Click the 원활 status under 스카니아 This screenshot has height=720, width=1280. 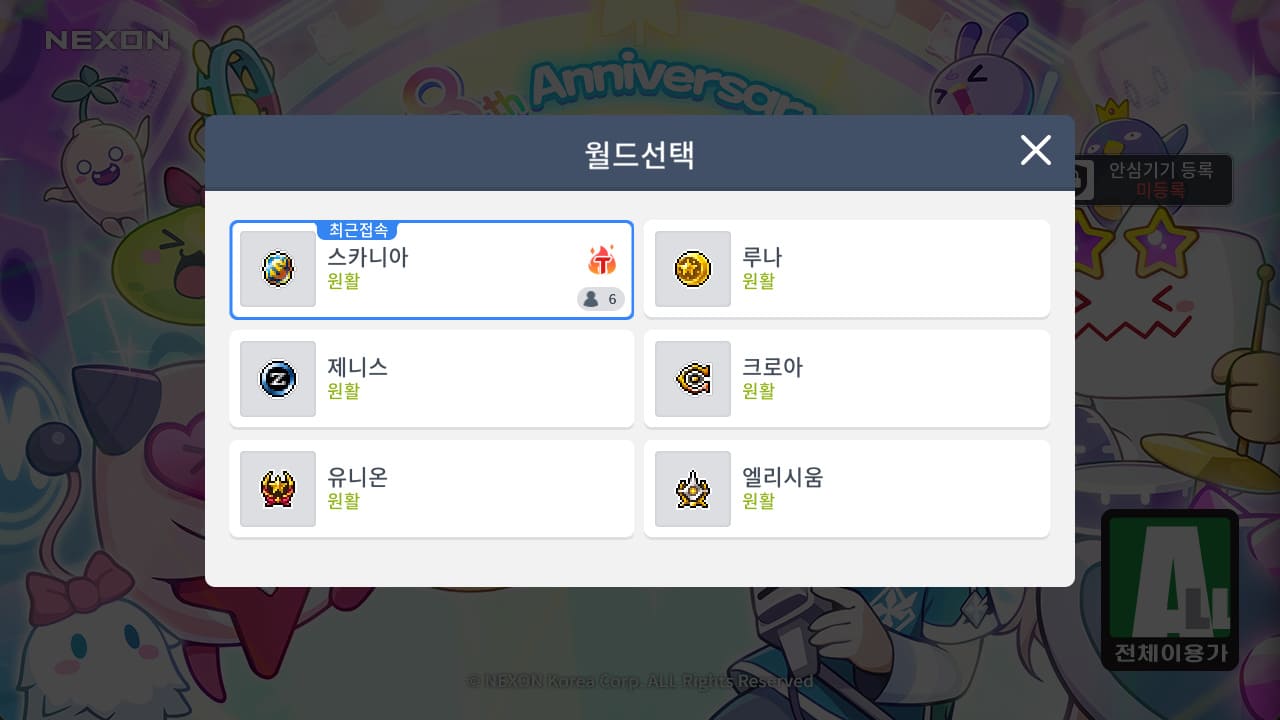tap(344, 281)
